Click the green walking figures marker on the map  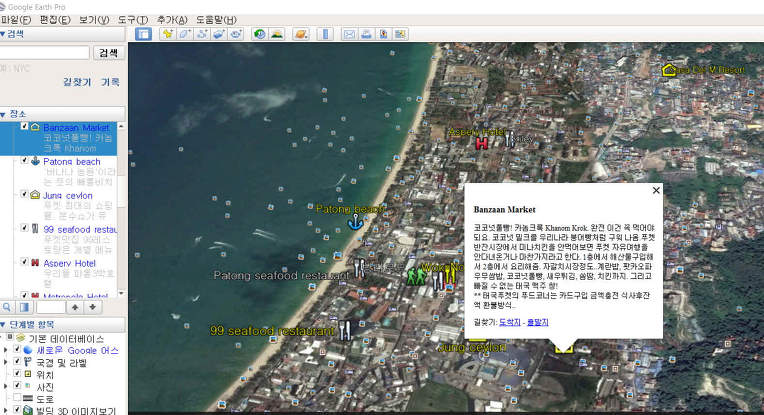[x=416, y=276]
